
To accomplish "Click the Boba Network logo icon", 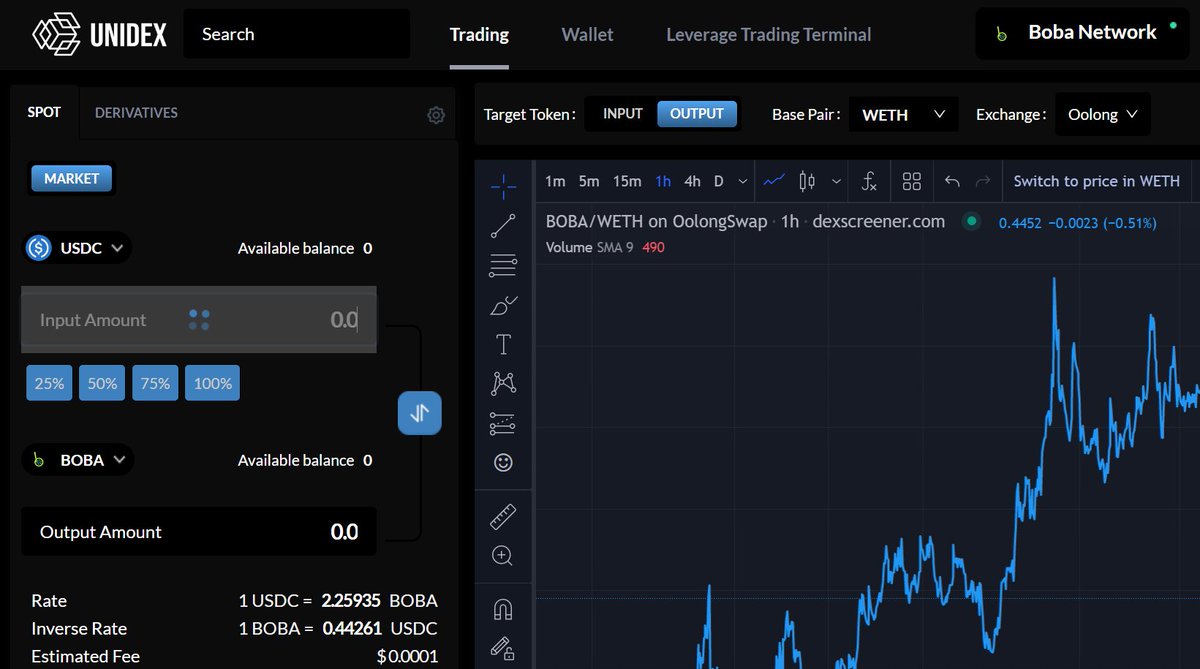I will [1001, 34].
